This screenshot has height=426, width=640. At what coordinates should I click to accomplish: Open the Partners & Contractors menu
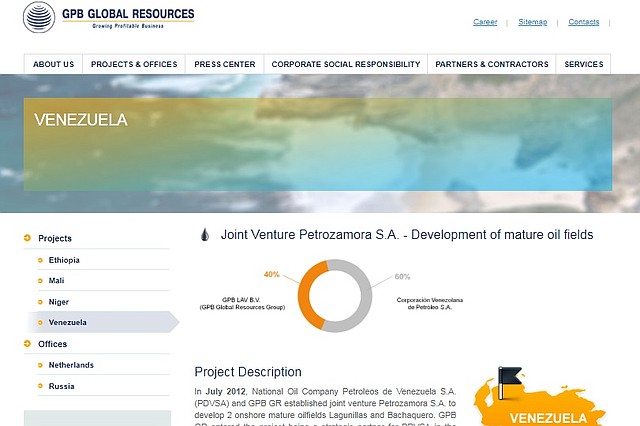coord(492,64)
